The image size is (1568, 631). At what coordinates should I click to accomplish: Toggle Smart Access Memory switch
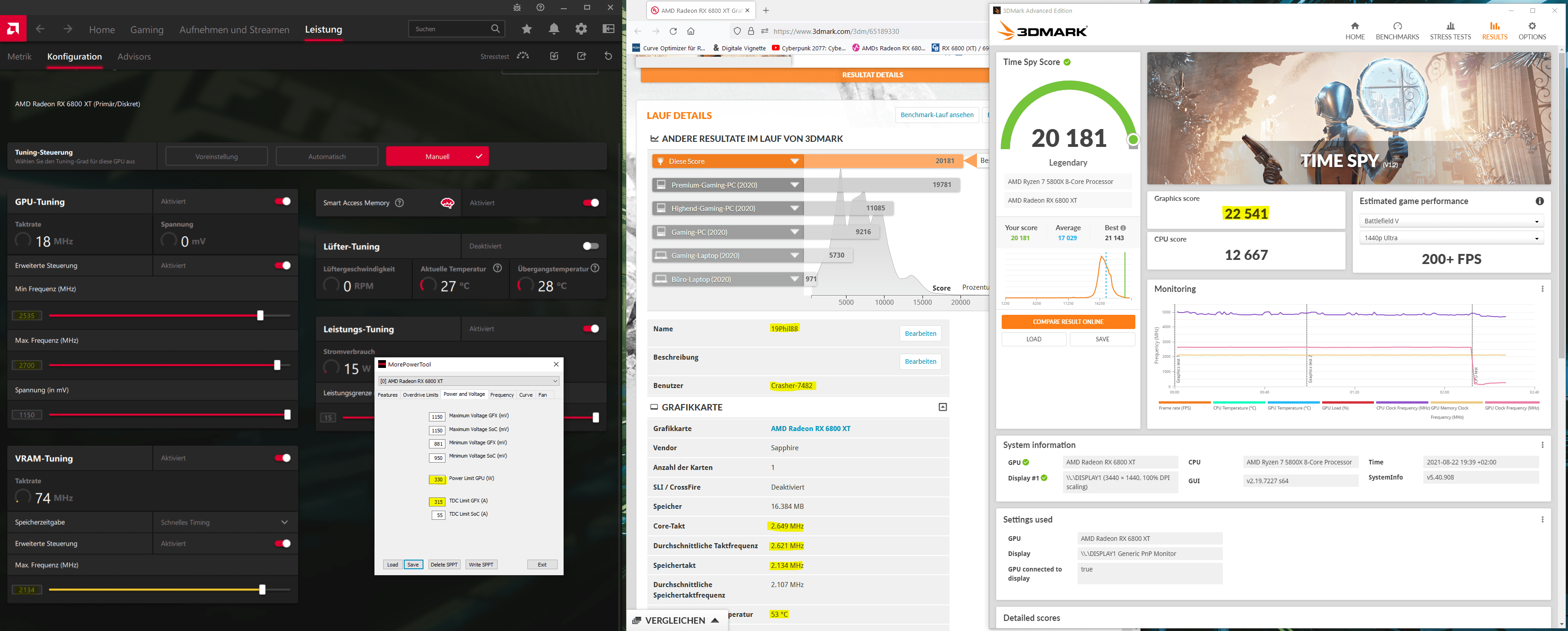pos(591,203)
